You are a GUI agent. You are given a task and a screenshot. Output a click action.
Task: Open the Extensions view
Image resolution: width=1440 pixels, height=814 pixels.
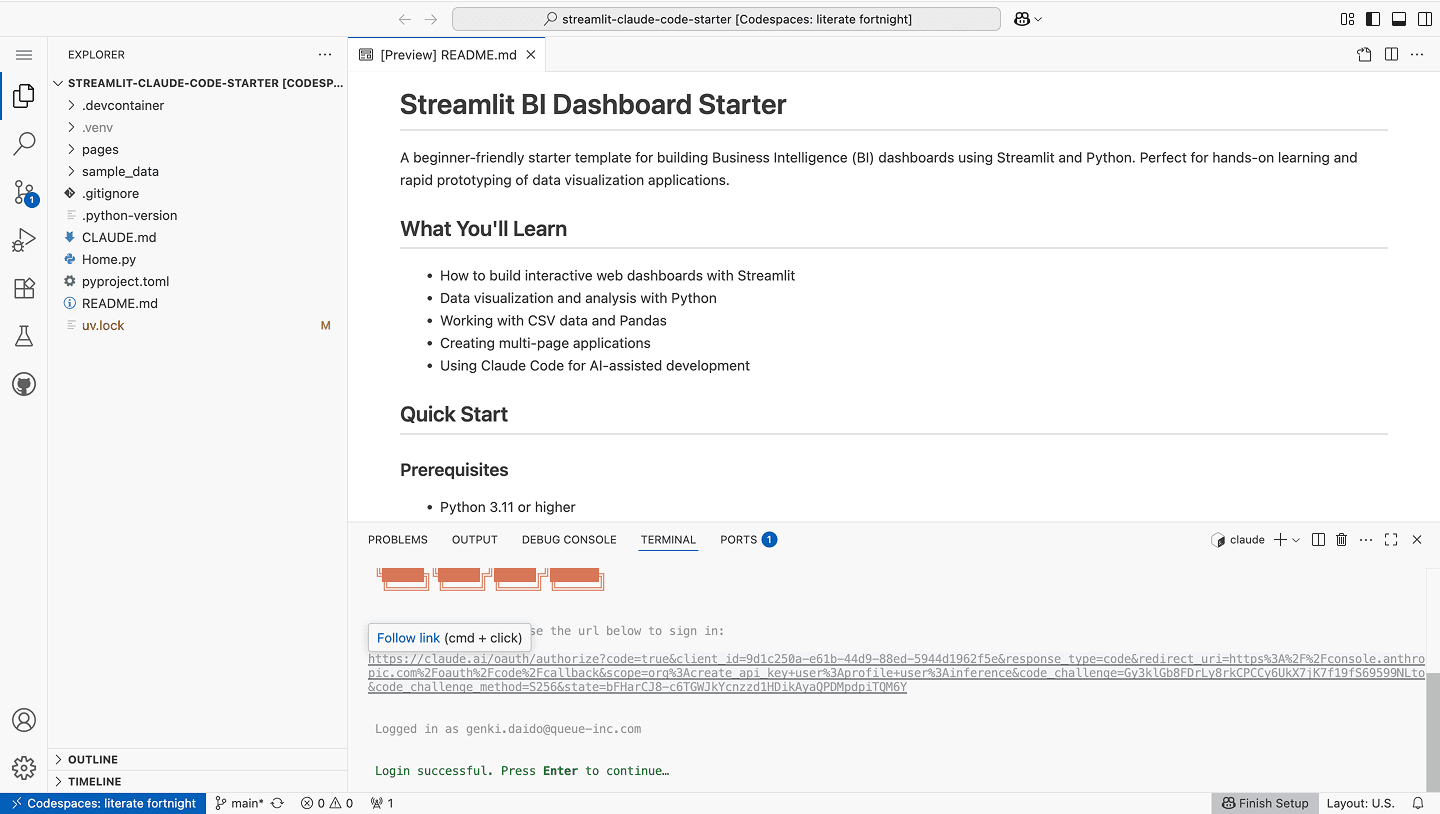tap(24, 289)
